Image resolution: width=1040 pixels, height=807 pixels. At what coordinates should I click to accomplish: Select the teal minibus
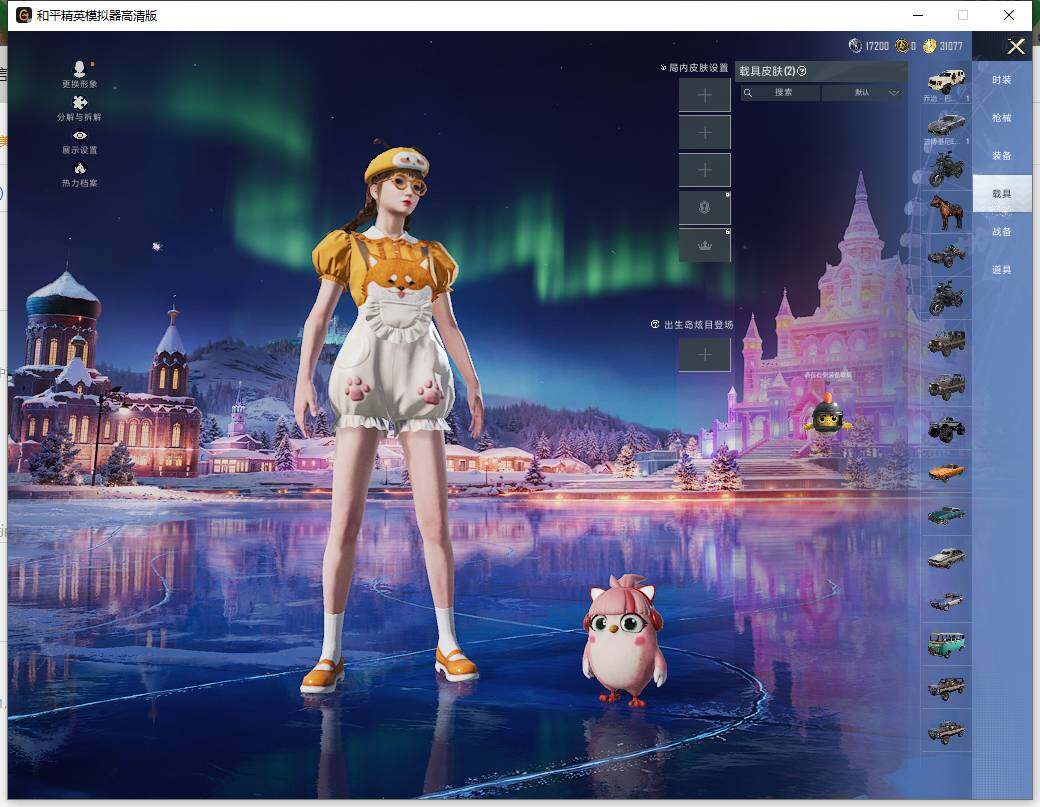click(x=946, y=645)
